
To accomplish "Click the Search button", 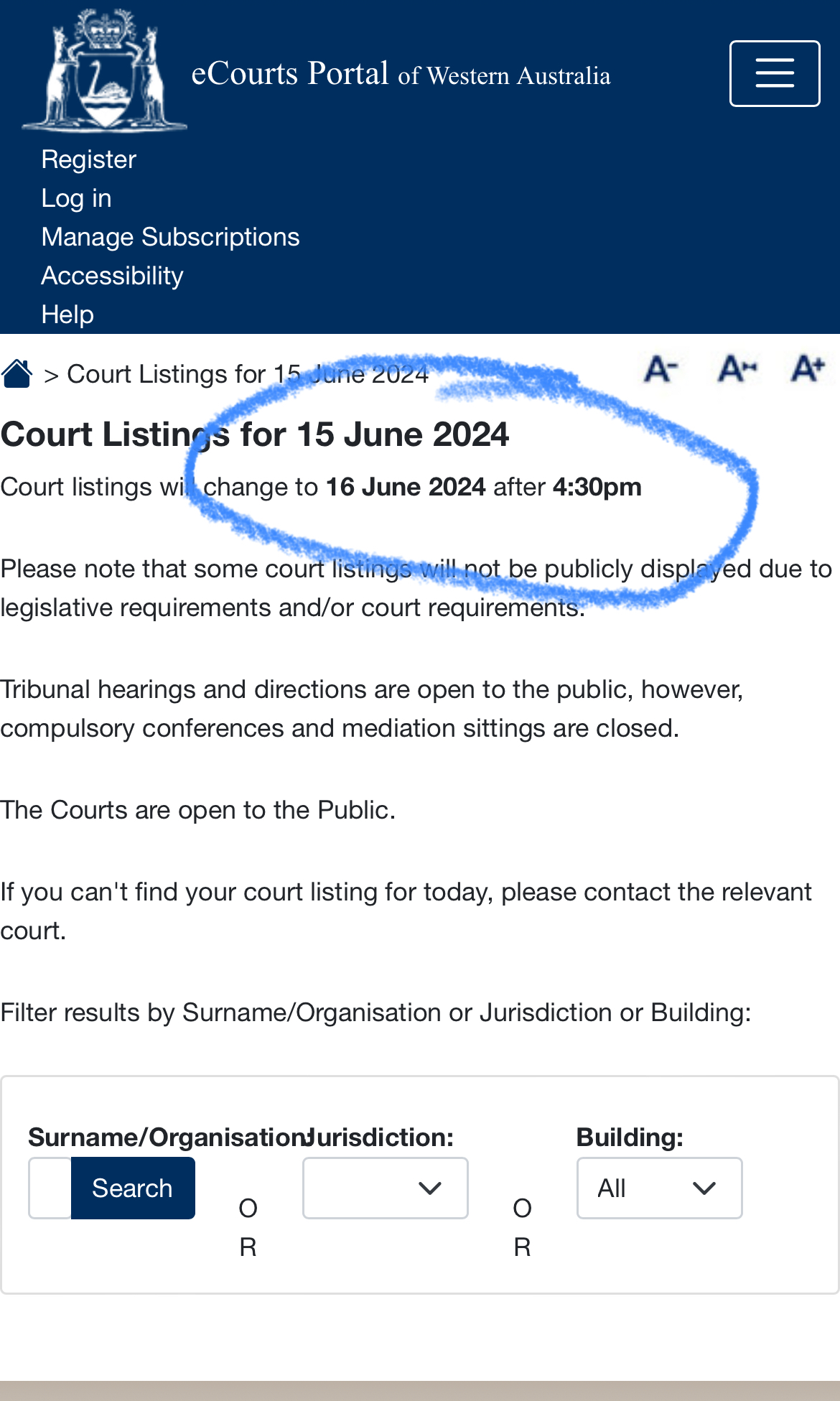I will pyautogui.click(x=133, y=1188).
